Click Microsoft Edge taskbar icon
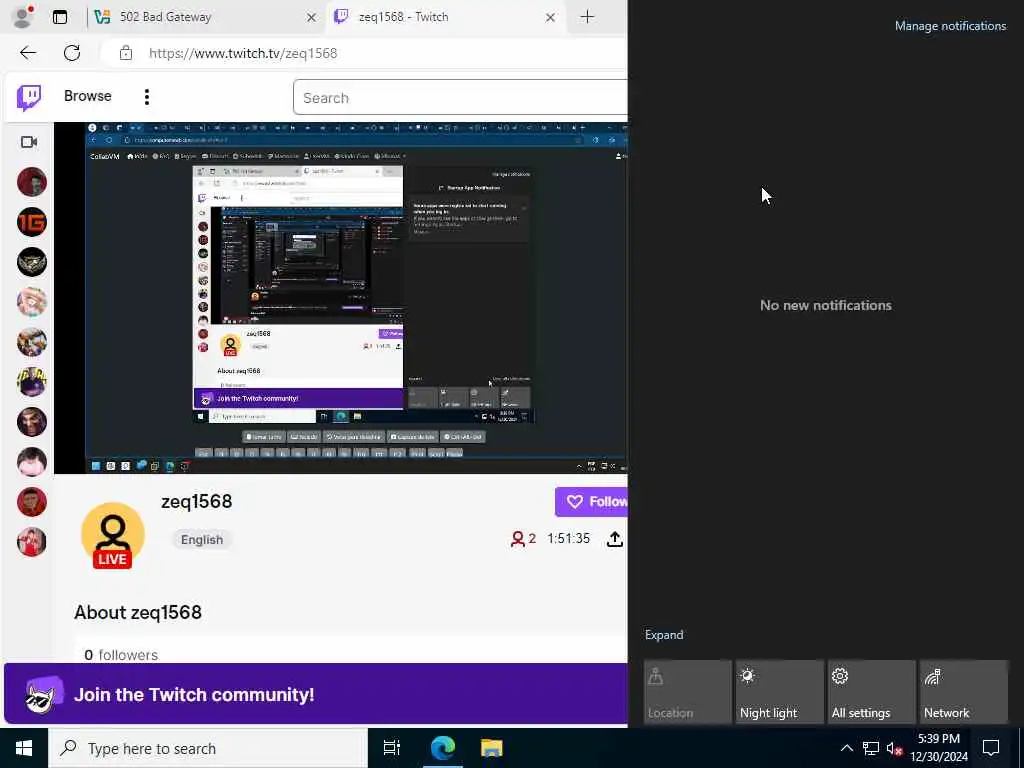 442,748
